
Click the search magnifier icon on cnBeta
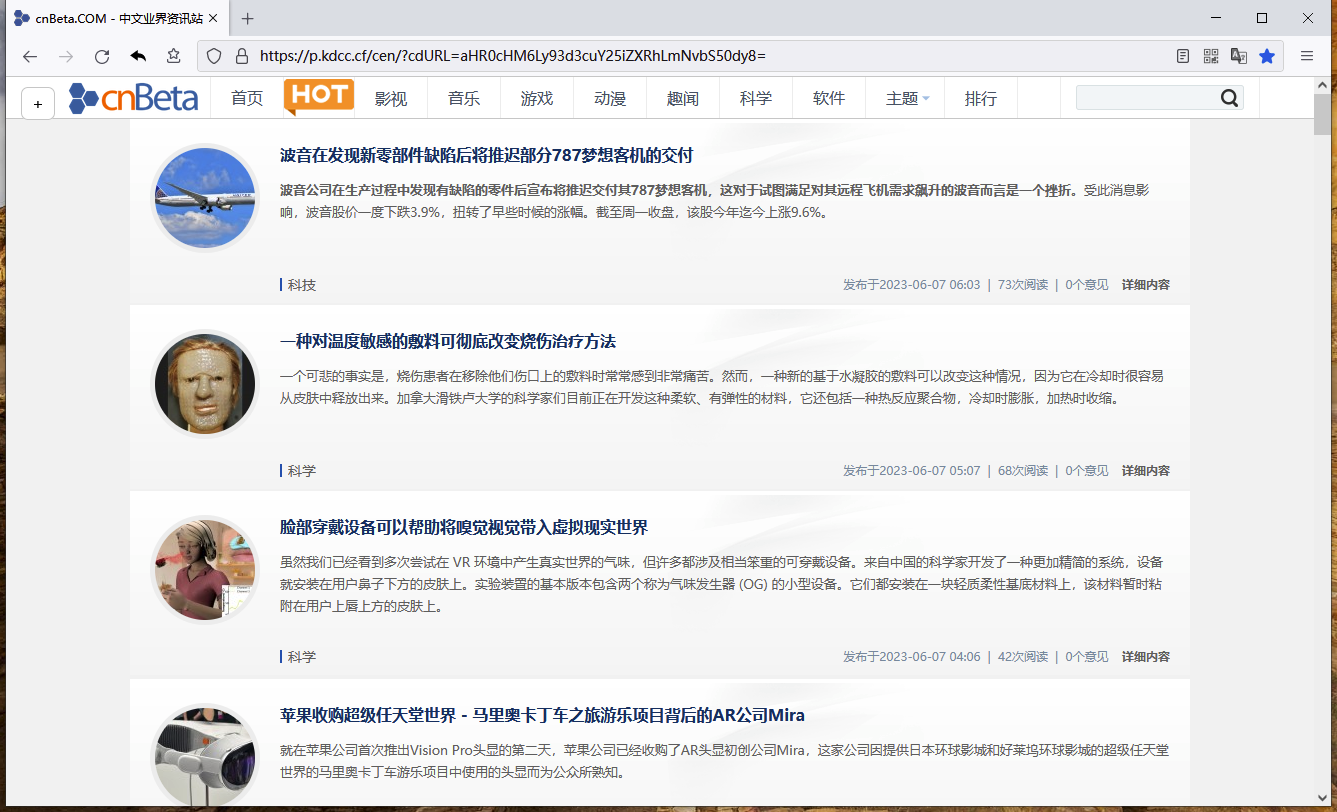pos(1229,98)
